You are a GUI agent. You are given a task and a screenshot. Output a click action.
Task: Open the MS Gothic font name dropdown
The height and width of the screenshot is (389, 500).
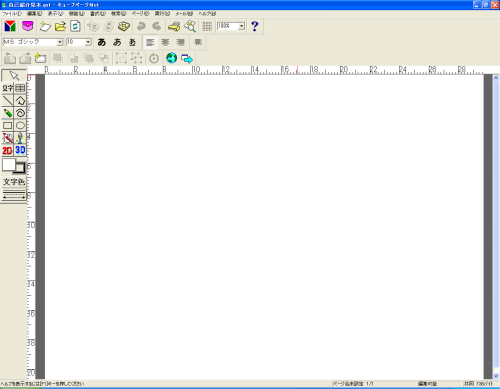coord(60,42)
